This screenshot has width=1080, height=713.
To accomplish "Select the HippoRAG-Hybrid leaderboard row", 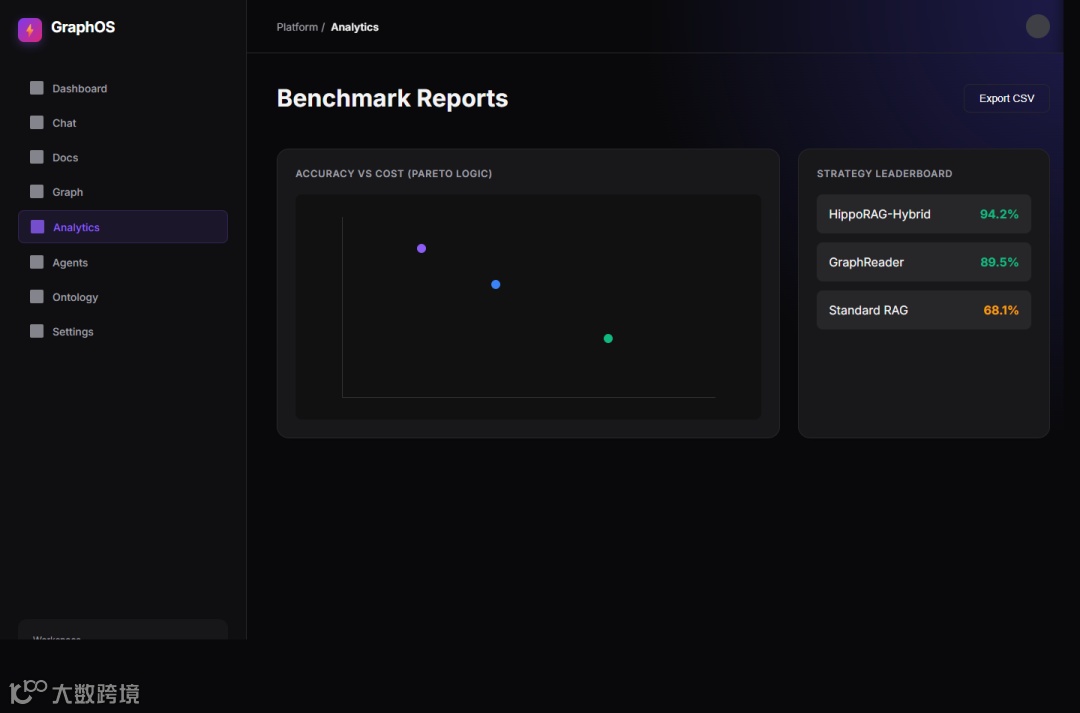I will (924, 214).
